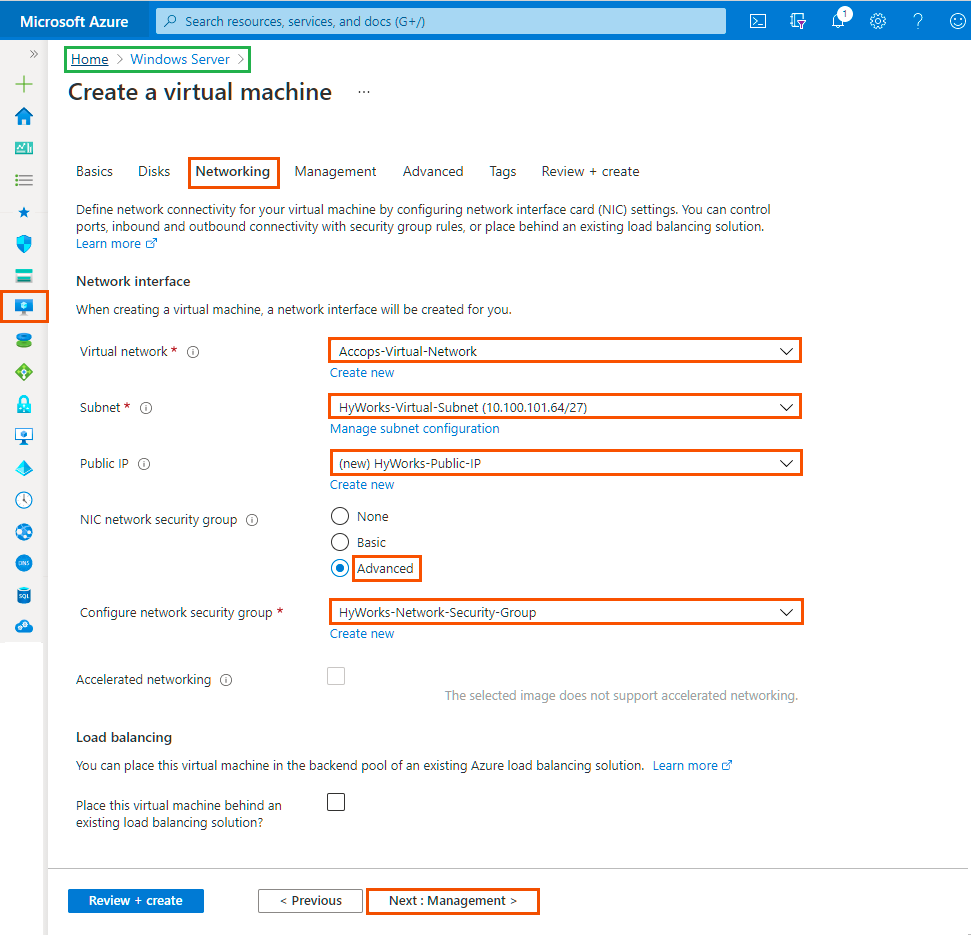Open the Public IP dropdown
The image size is (971, 935).
pyautogui.click(x=566, y=463)
